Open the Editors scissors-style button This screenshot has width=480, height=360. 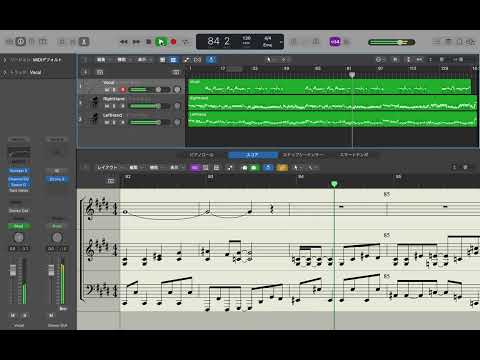tap(84, 42)
